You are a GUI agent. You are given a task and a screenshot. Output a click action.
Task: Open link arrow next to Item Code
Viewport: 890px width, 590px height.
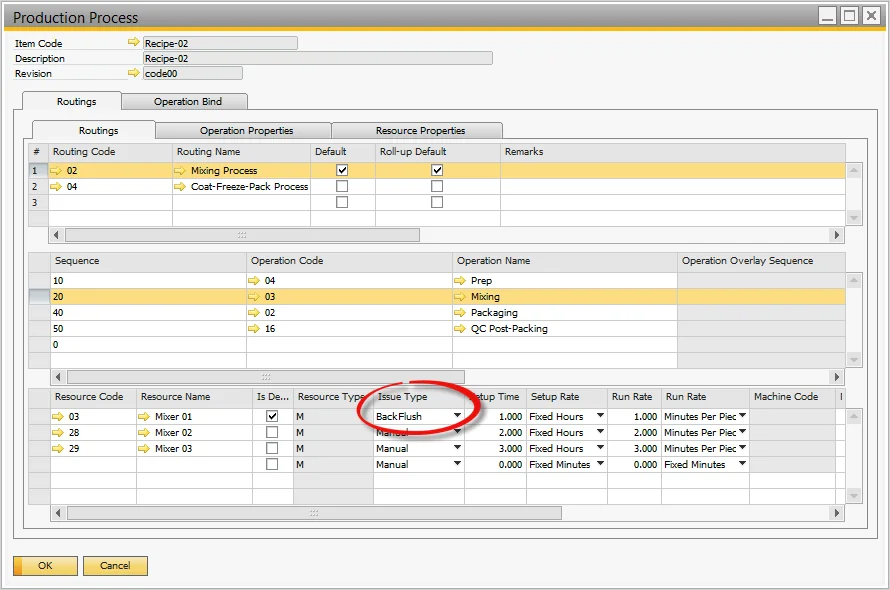[133, 42]
